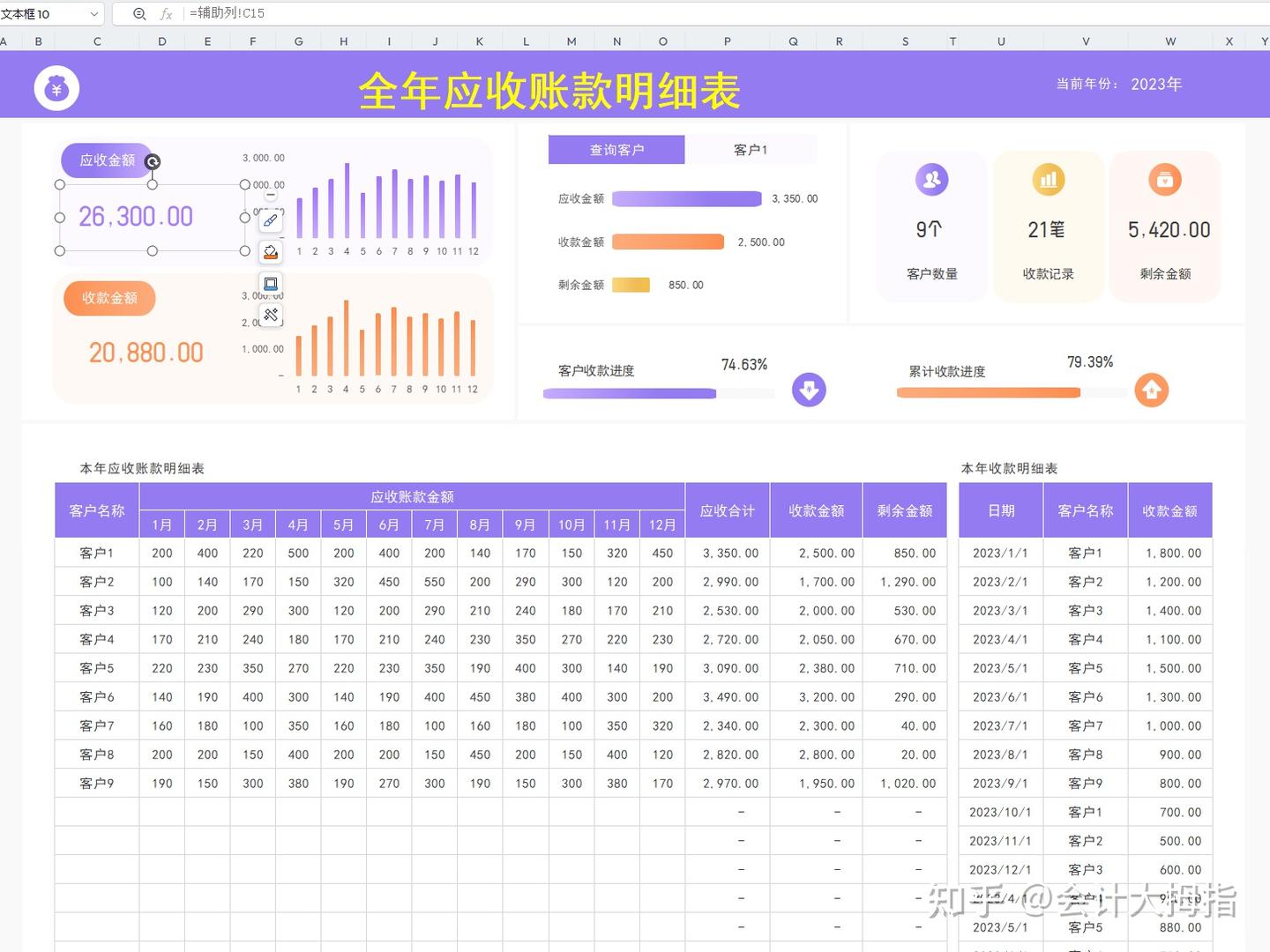Click the 12月 month header
The height and width of the screenshot is (952, 1270).
[x=662, y=524]
